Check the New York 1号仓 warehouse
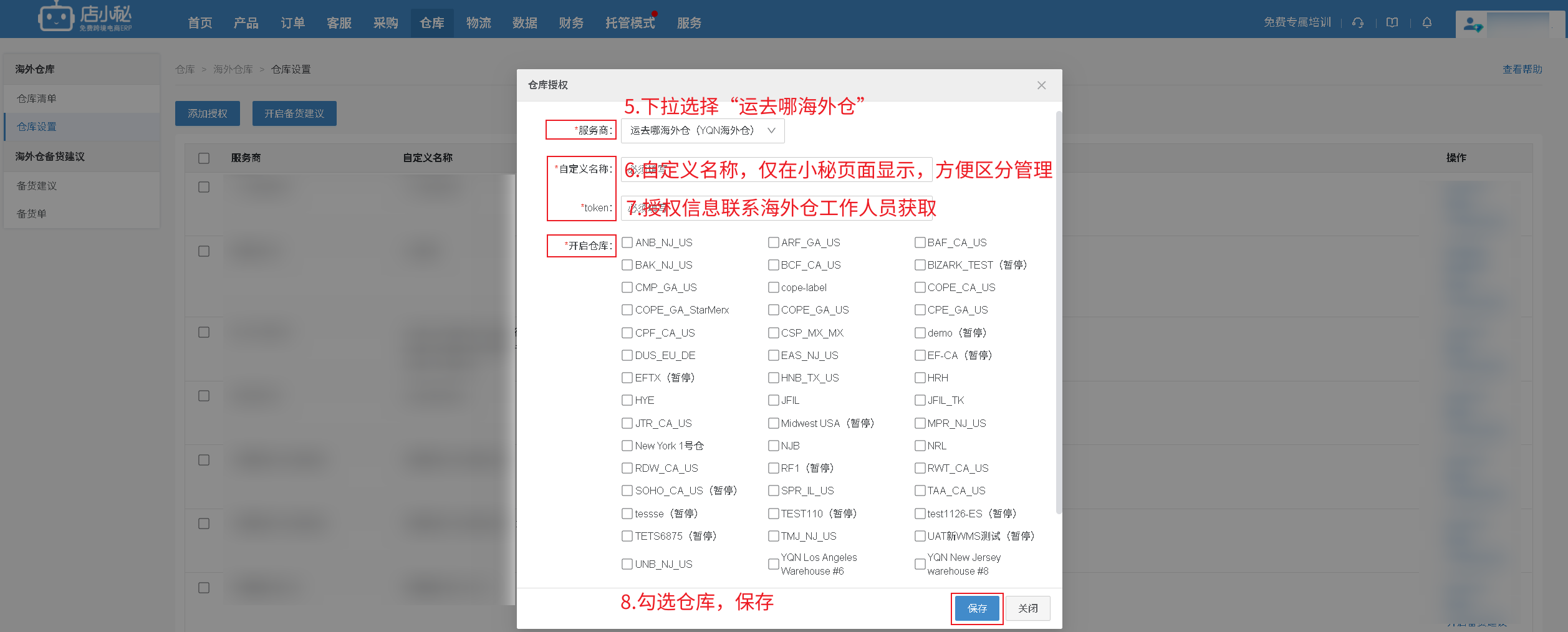This screenshot has height=632, width=1568. 627,446
